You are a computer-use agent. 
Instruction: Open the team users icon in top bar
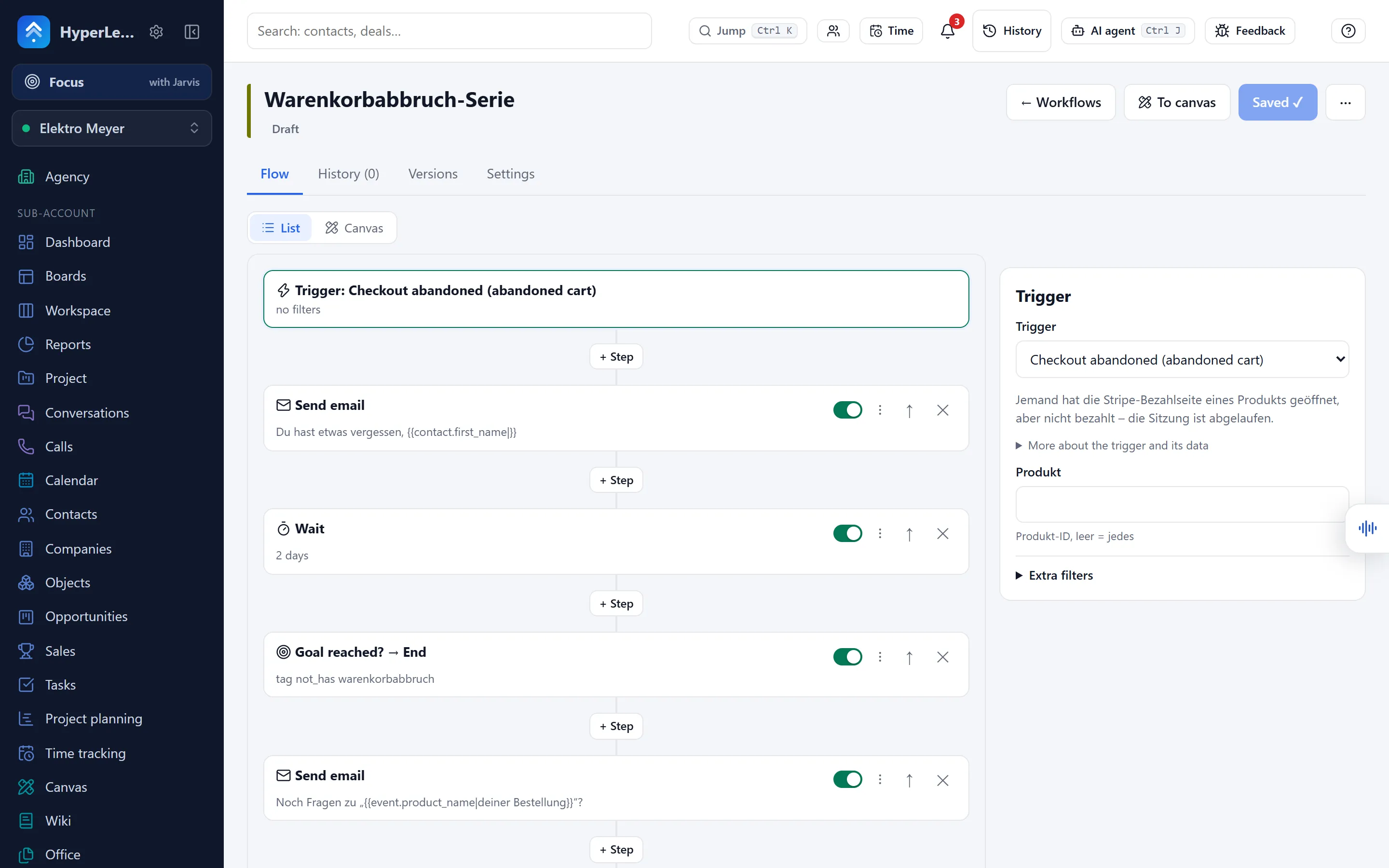tap(833, 31)
